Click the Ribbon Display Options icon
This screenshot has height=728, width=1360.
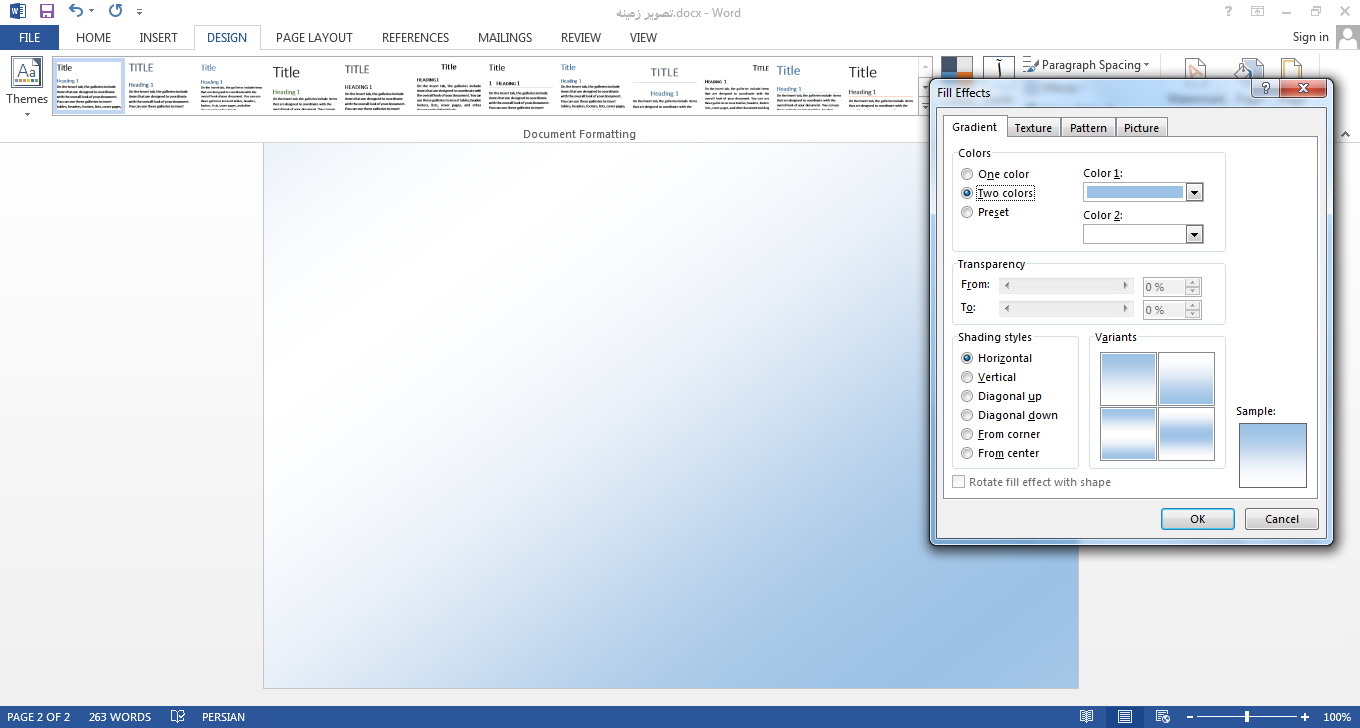[1257, 12]
